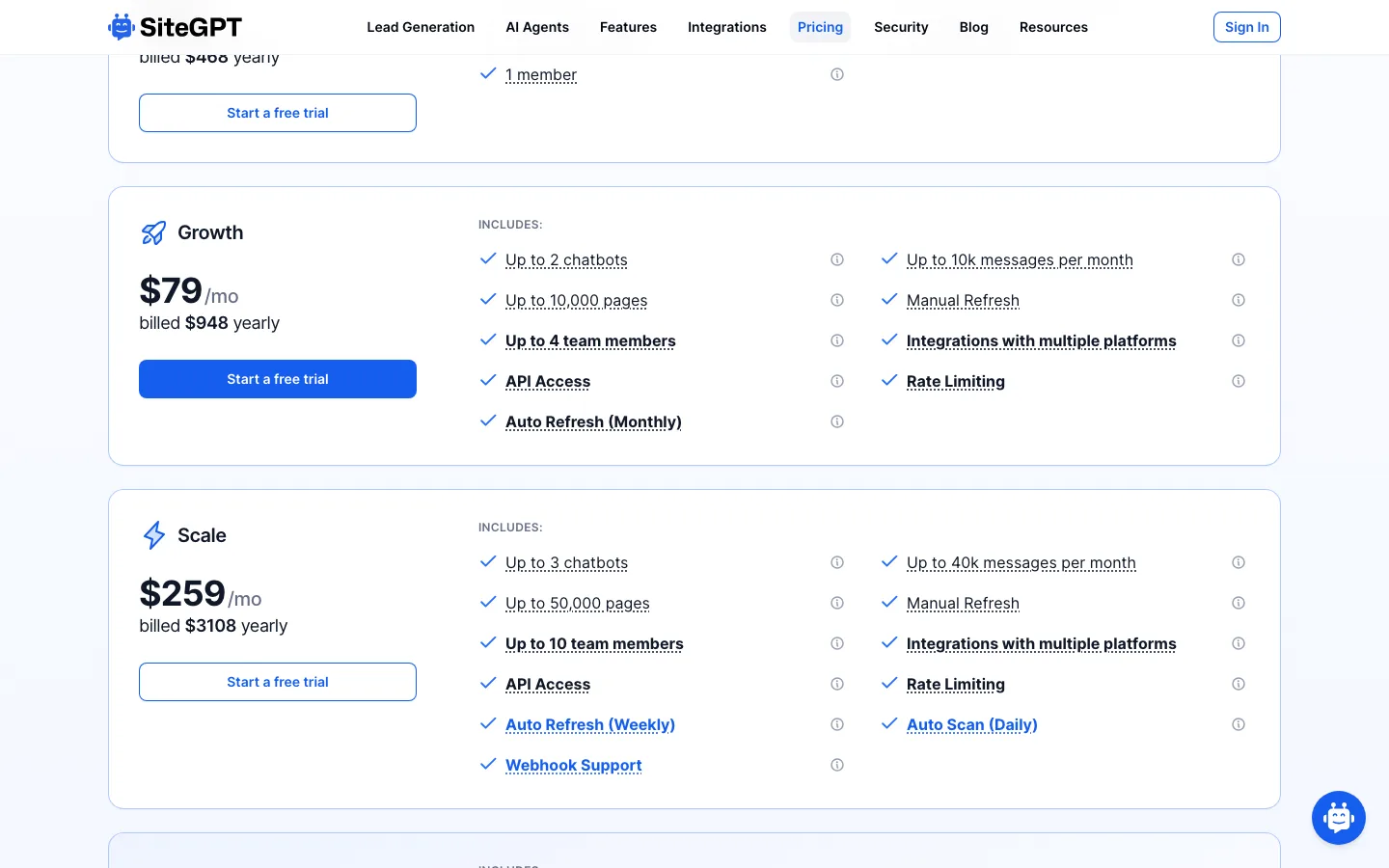Click info icon for Growth Manual Refresh

pos(1239,300)
